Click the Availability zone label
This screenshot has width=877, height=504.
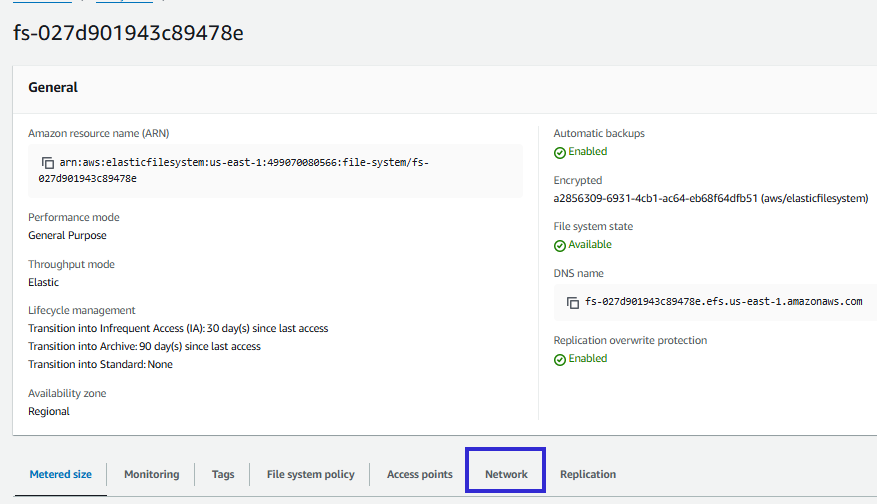pos(67,393)
